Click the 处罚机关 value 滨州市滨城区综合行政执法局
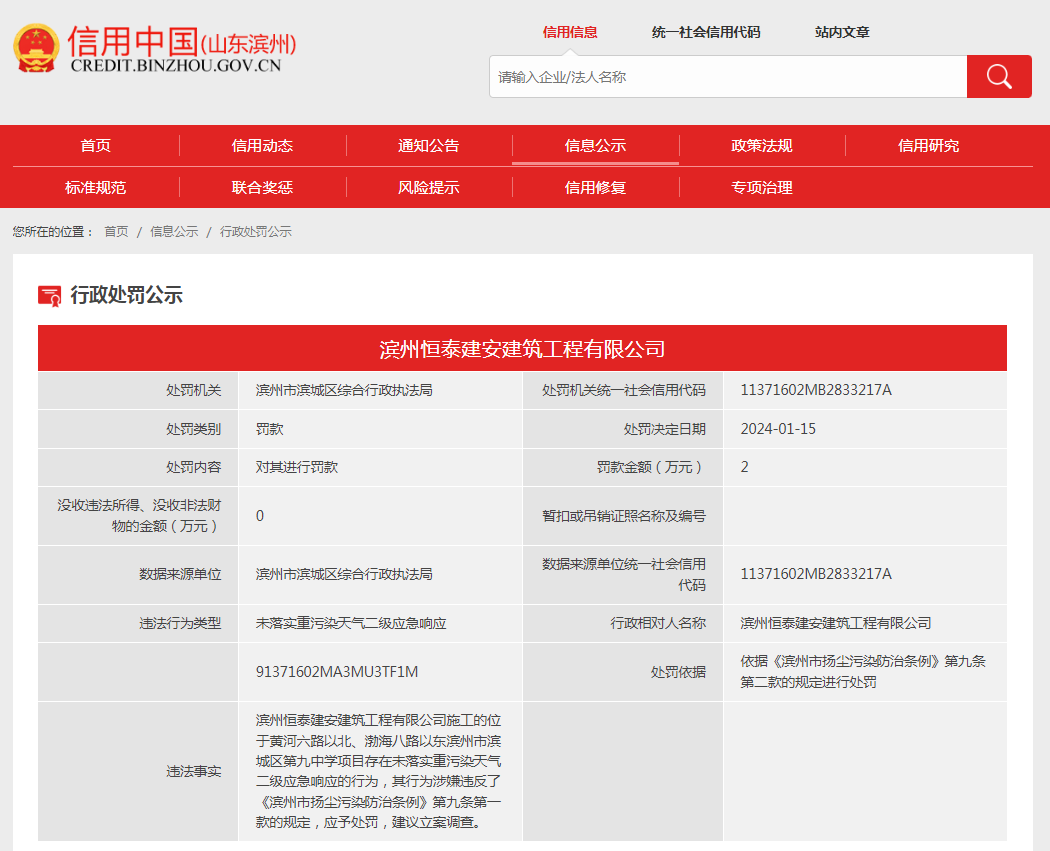 tap(344, 390)
